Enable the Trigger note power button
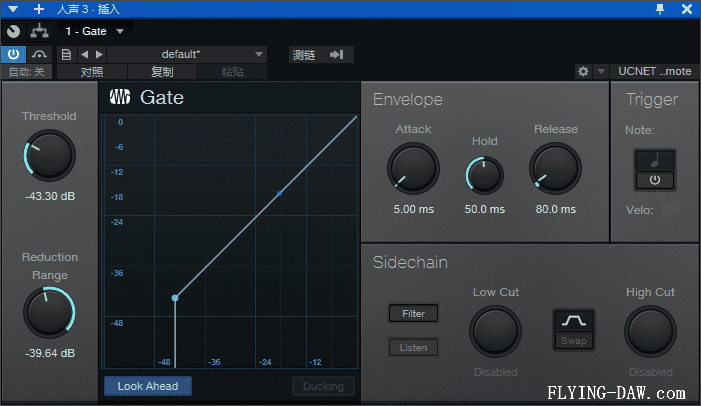This screenshot has width=701, height=406. [654, 180]
